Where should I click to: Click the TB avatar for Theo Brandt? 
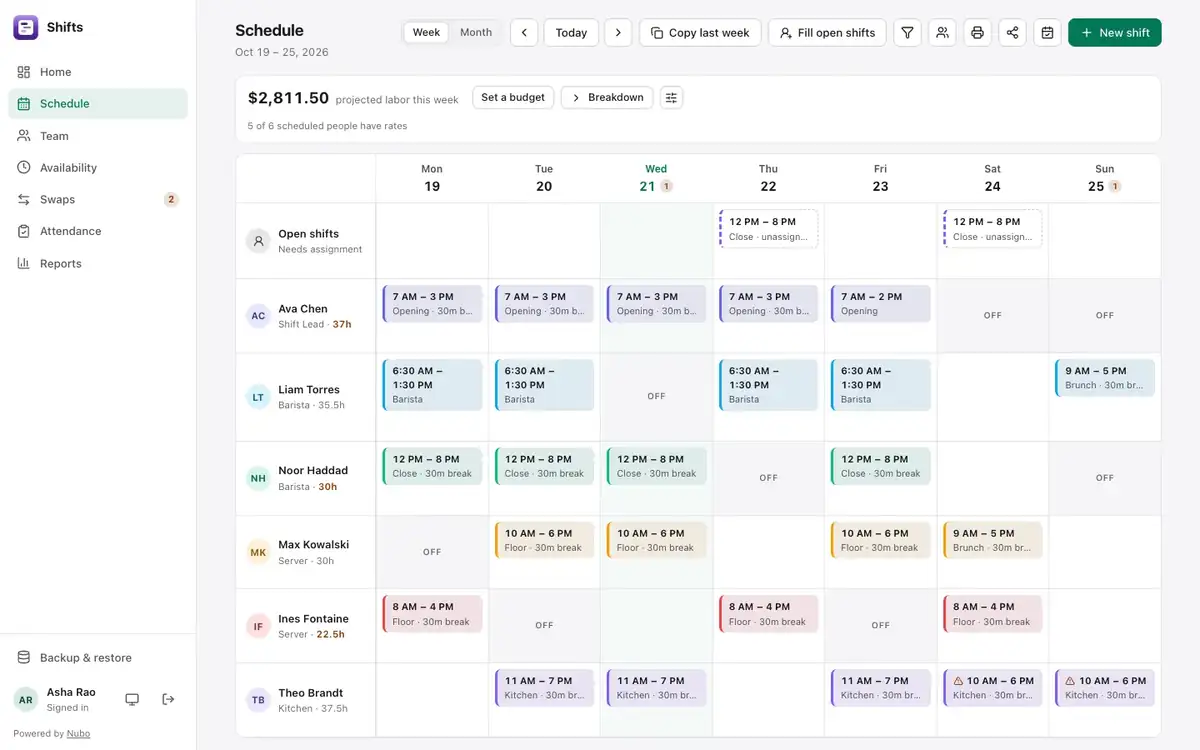pos(258,700)
